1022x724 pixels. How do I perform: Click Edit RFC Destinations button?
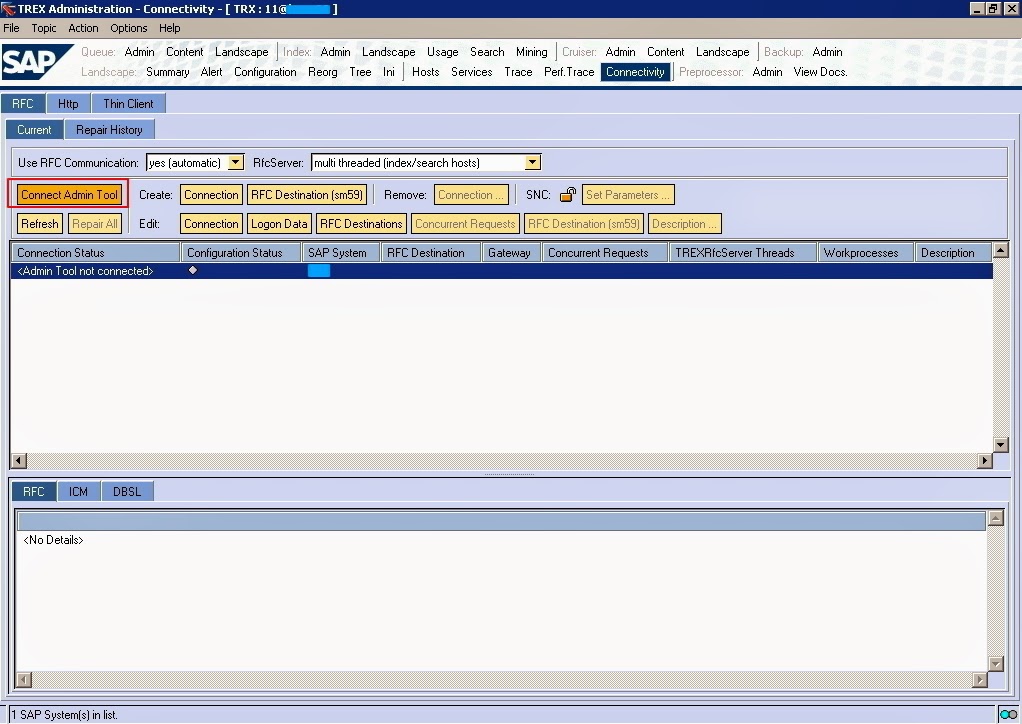pyautogui.click(x=361, y=224)
